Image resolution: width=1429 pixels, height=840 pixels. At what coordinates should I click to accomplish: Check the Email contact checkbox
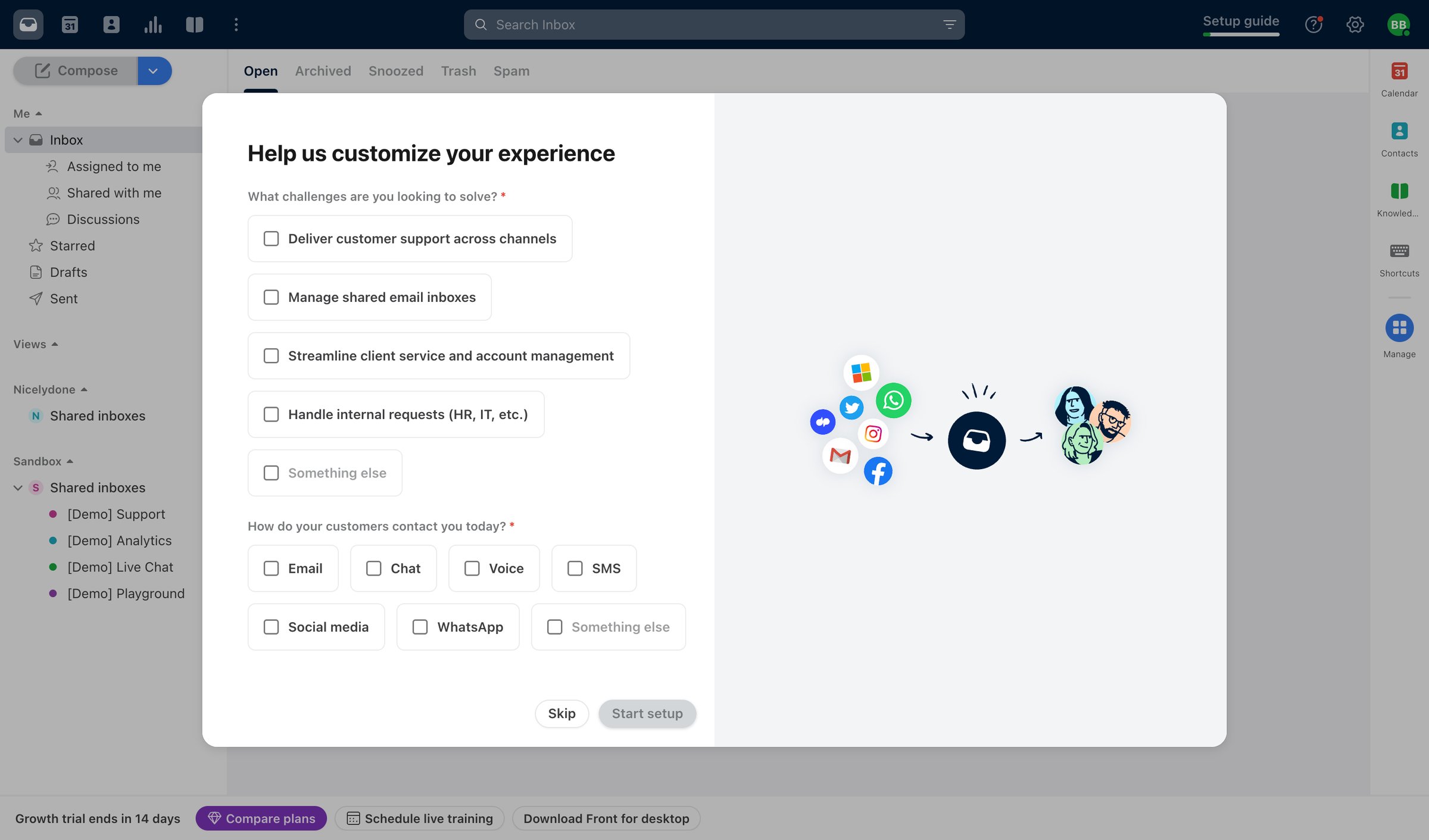click(271, 569)
